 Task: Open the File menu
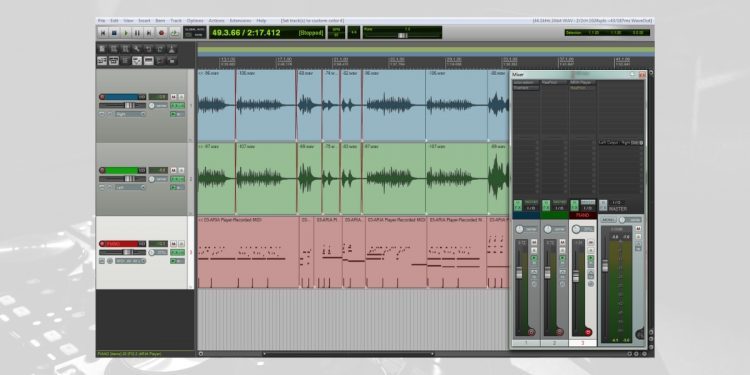pos(101,21)
